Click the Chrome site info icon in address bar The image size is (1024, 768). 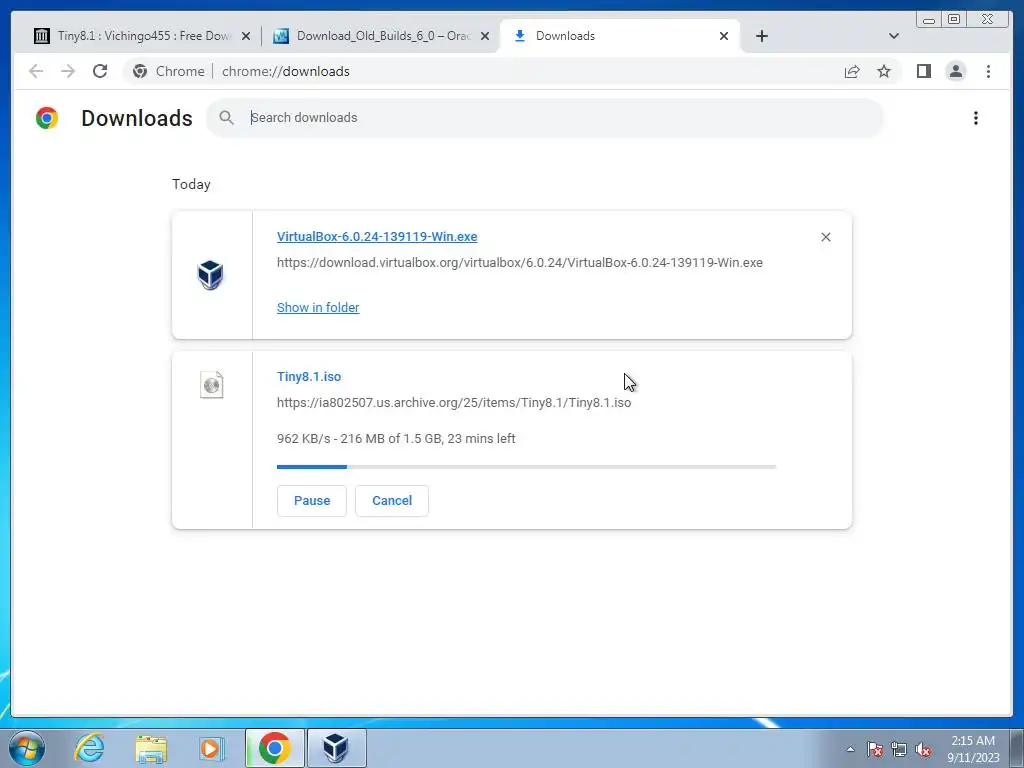(x=140, y=71)
